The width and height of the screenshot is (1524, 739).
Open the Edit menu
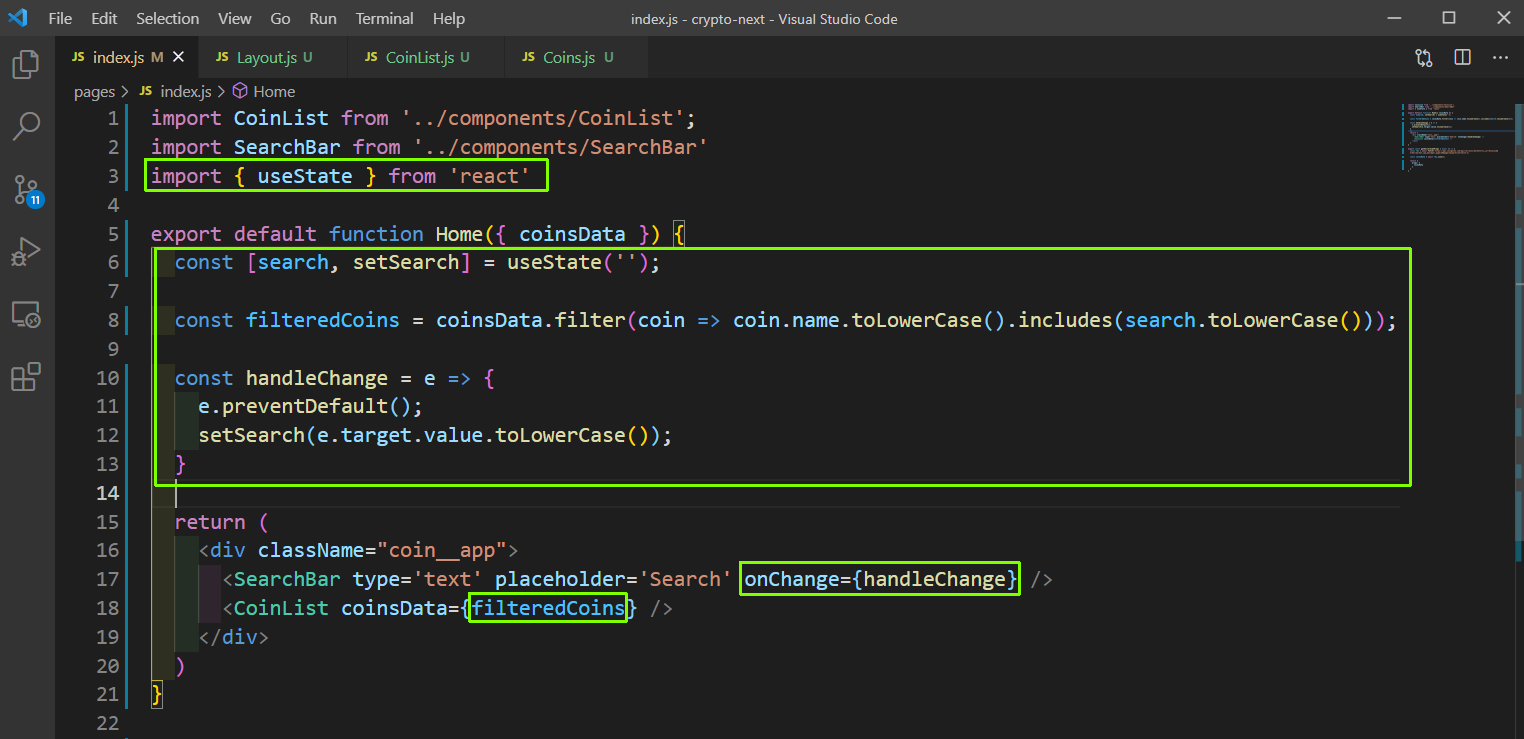[x=104, y=19]
